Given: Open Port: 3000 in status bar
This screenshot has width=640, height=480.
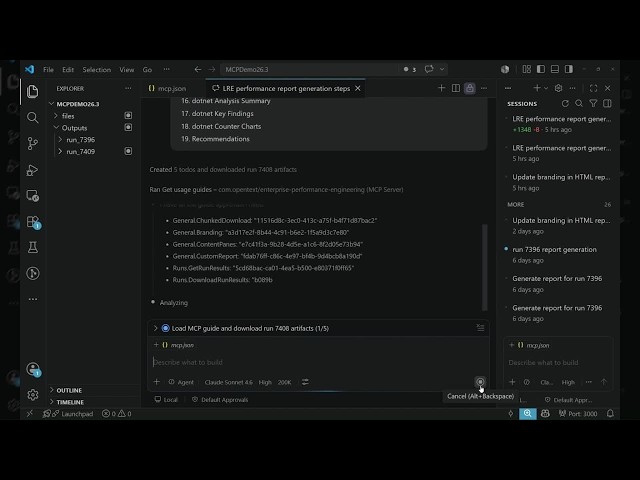Looking at the screenshot, I should [578, 413].
